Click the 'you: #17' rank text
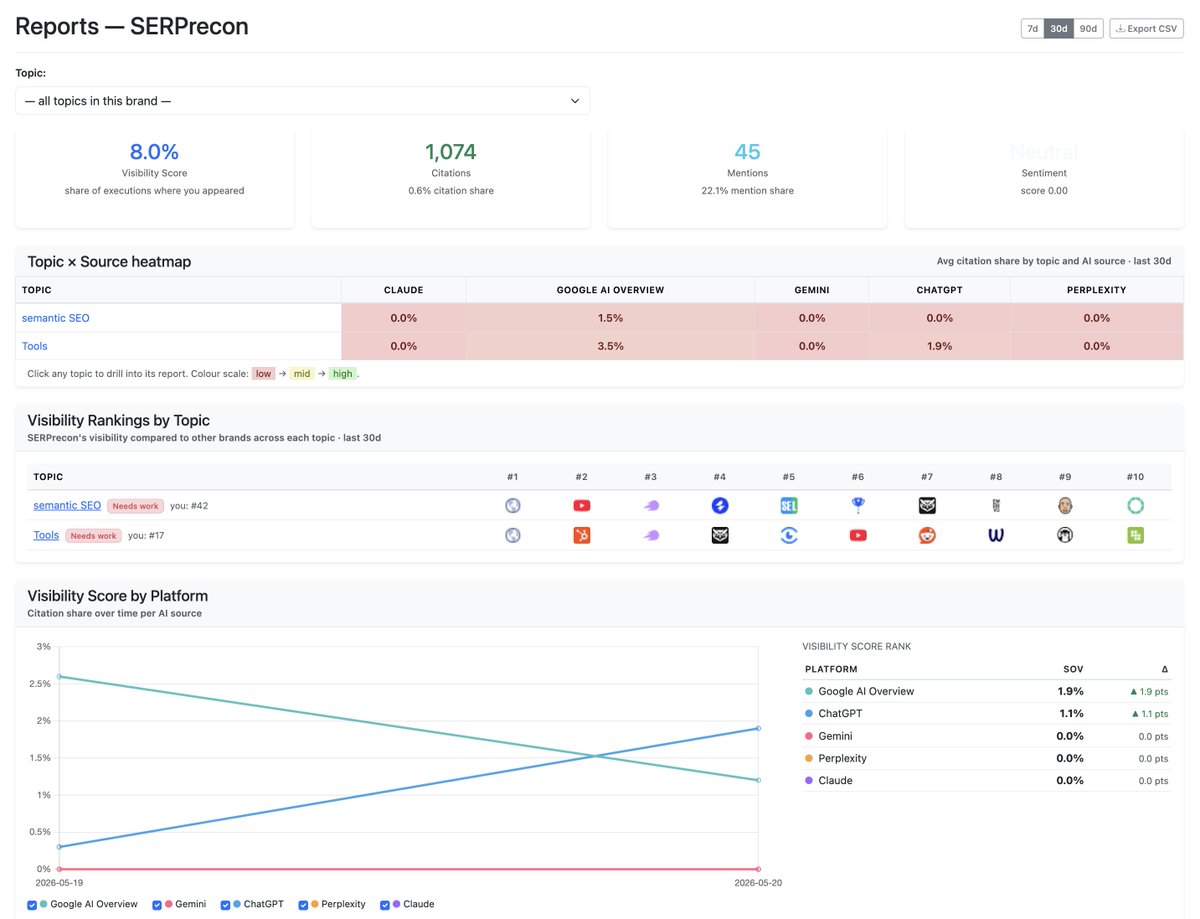 tap(146, 536)
